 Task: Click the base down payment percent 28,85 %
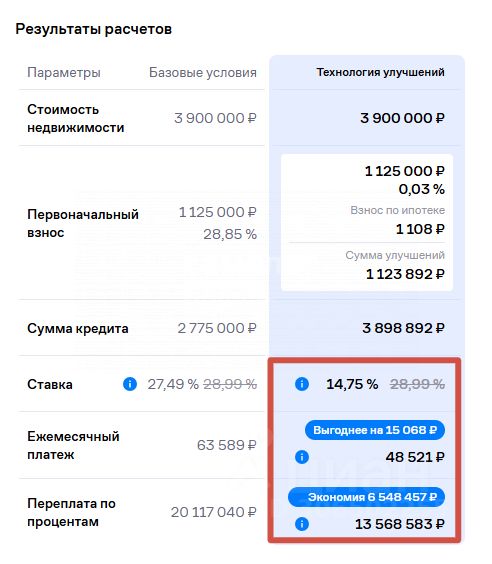pyautogui.click(x=230, y=235)
